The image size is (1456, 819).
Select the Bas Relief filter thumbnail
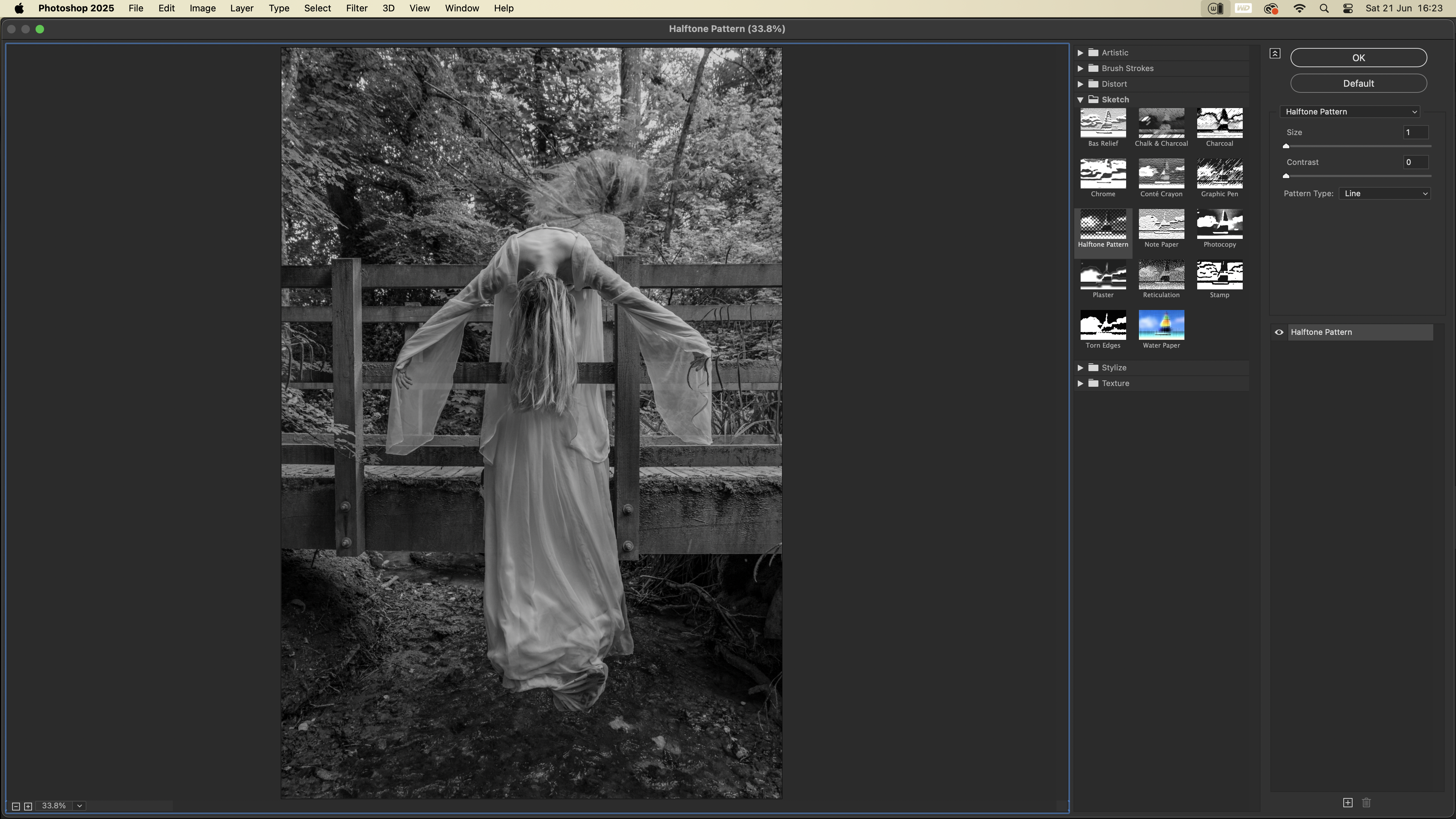(1103, 123)
